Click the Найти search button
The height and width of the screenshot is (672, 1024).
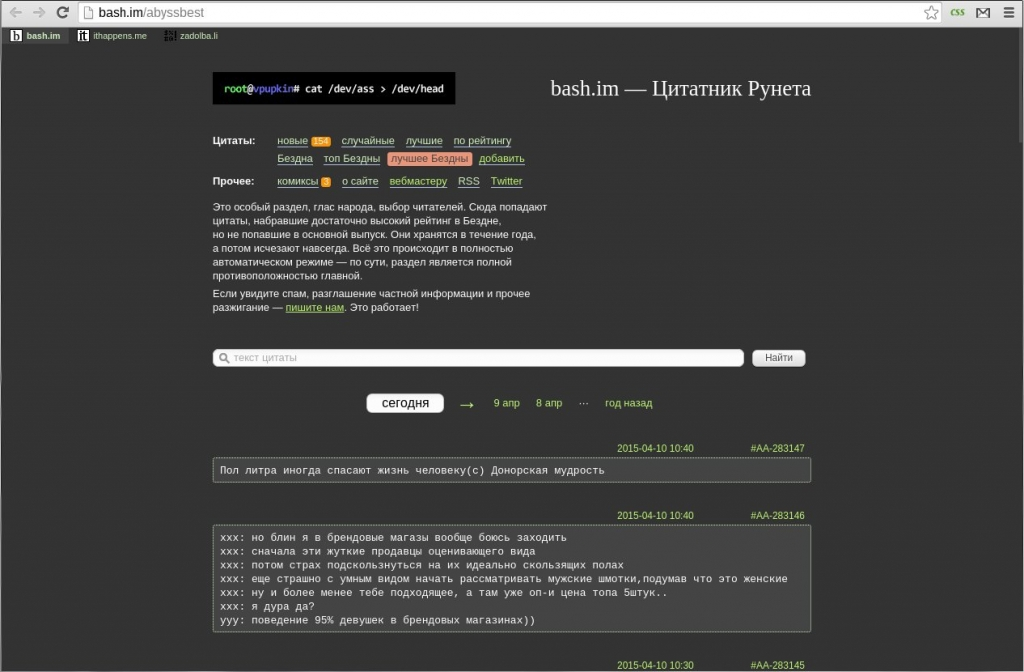(x=778, y=358)
